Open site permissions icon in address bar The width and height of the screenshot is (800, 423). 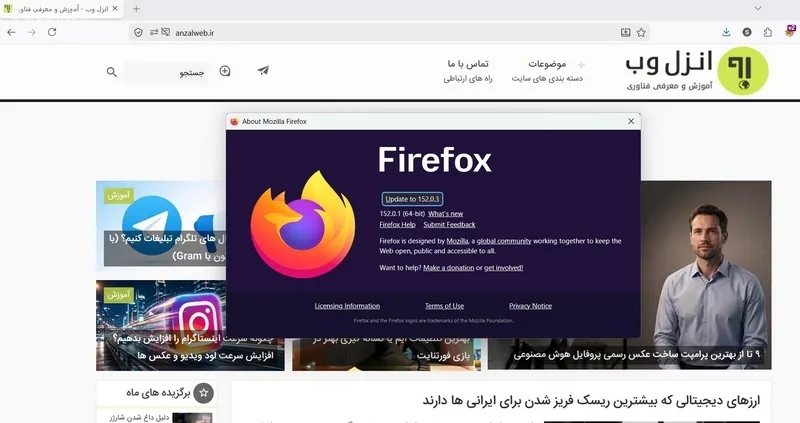point(154,32)
